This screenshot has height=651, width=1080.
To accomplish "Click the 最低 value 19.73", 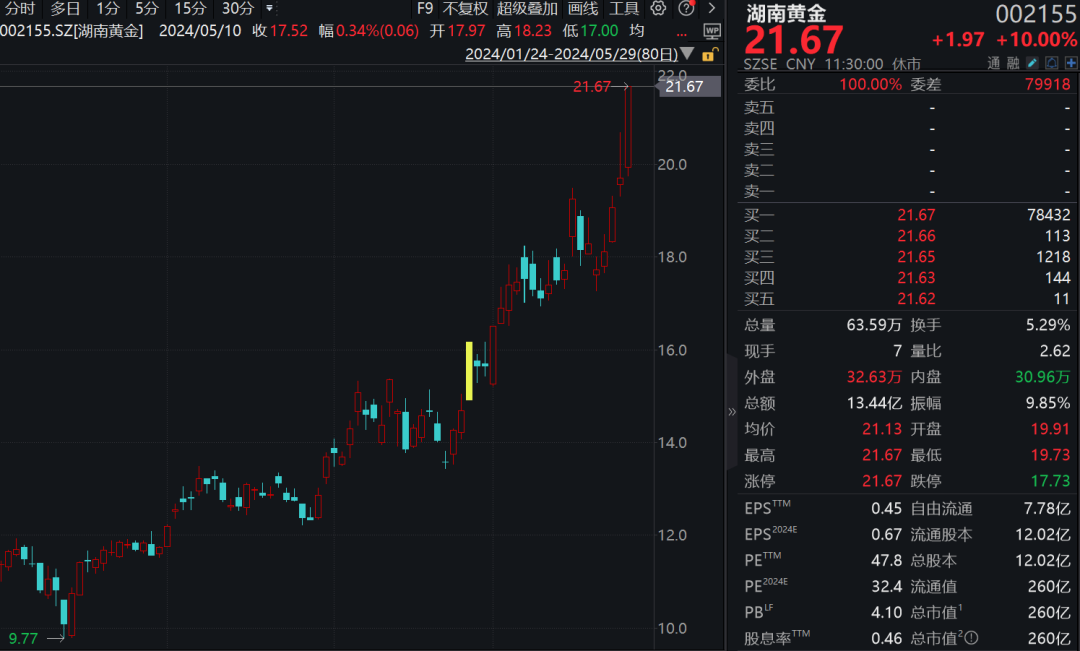I will [x=1050, y=455].
